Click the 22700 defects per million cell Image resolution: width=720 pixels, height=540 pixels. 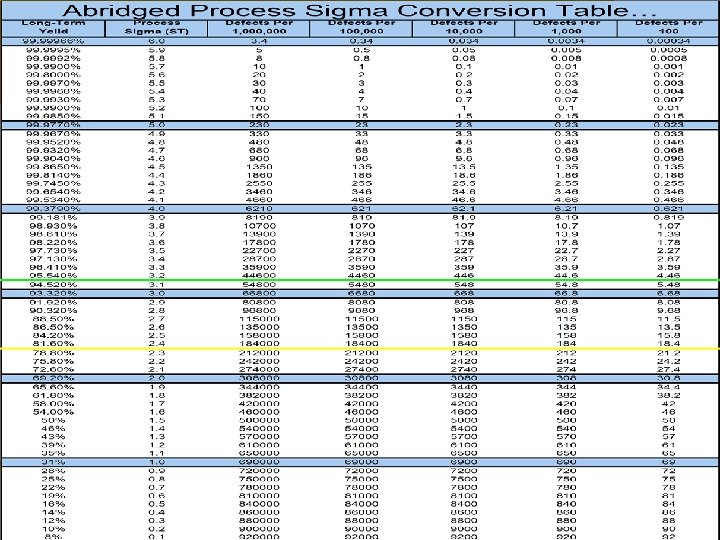pyautogui.click(x=259, y=251)
